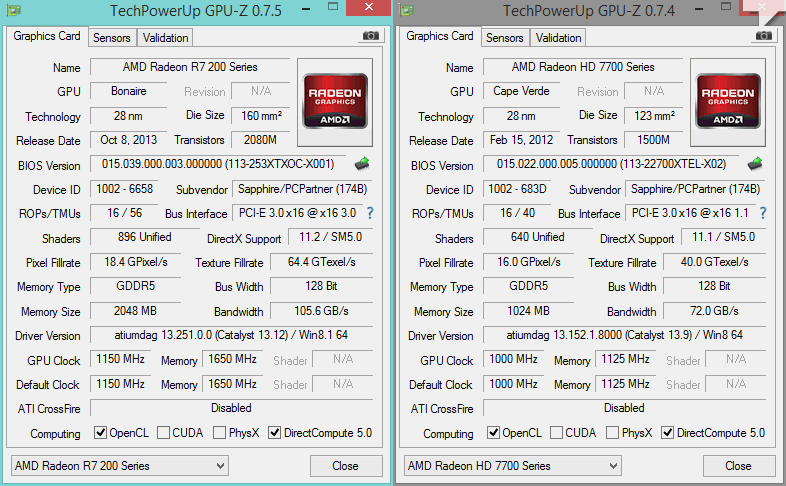Select Graphics Card tab in GPU-Z 0.7.5
The height and width of the screenshot is (486, 786).
tap(47, 36)
